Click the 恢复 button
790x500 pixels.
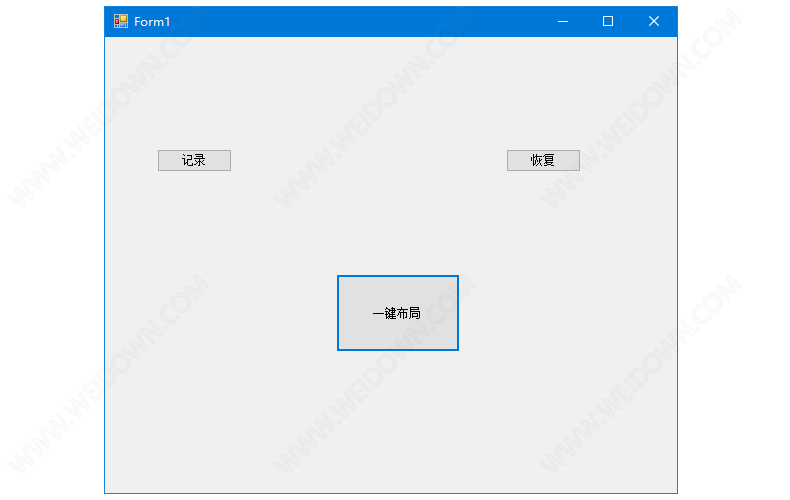tap(543, 160)
